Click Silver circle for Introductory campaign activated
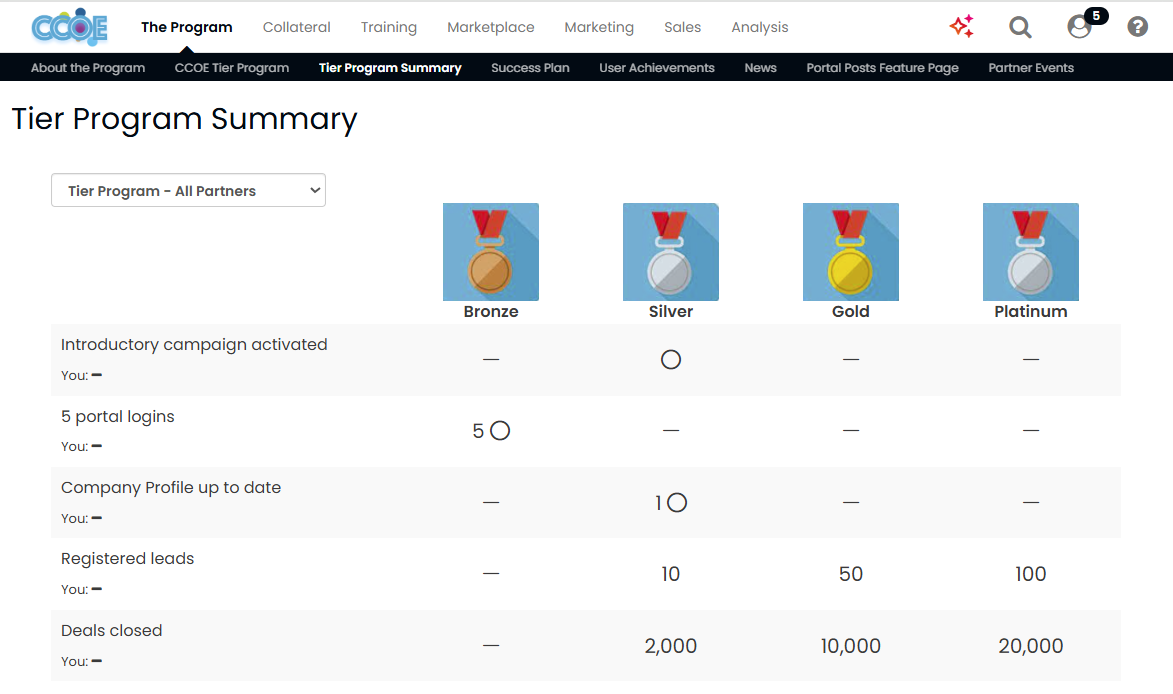The width and height of the screenshot is (1173, 694). click(671, 359)
